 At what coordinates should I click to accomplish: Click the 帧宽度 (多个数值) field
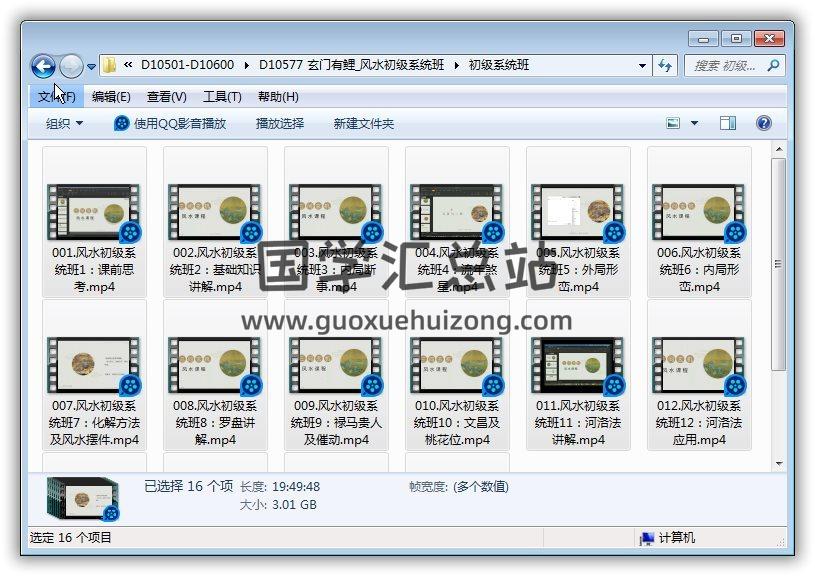click(459, 487)
